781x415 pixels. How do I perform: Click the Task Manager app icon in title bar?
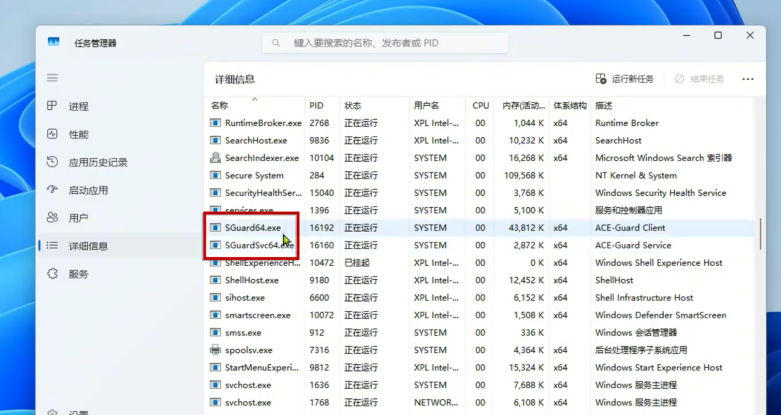pos(53,42)
